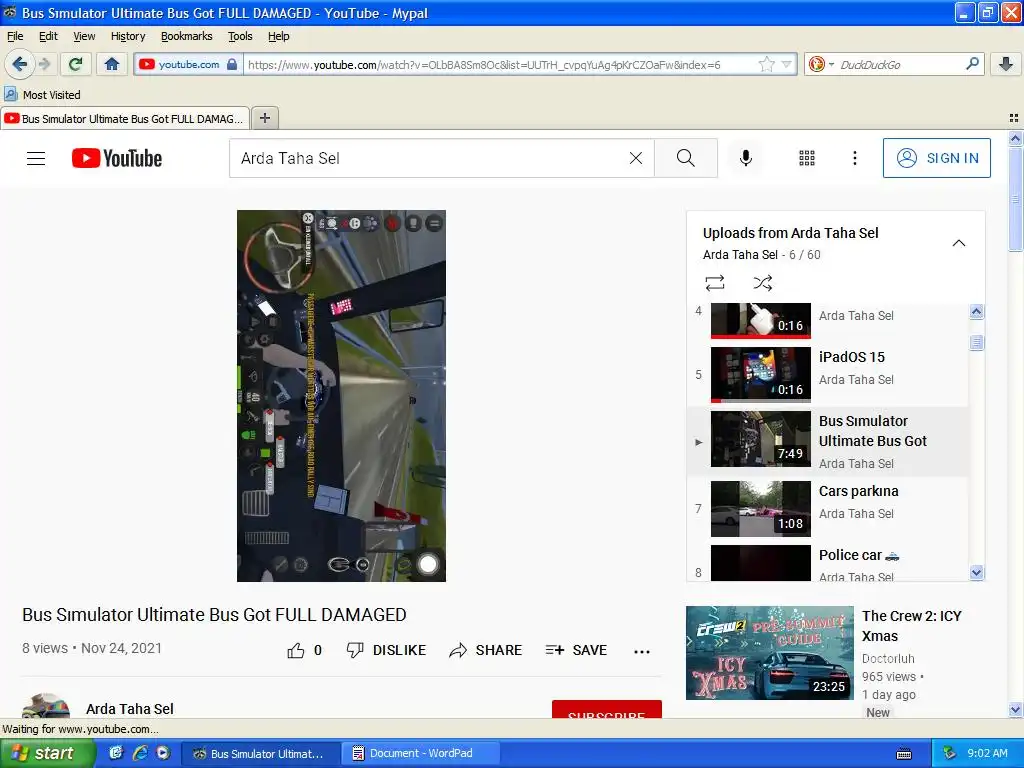Click the SIGN IN button

[936, 158]
